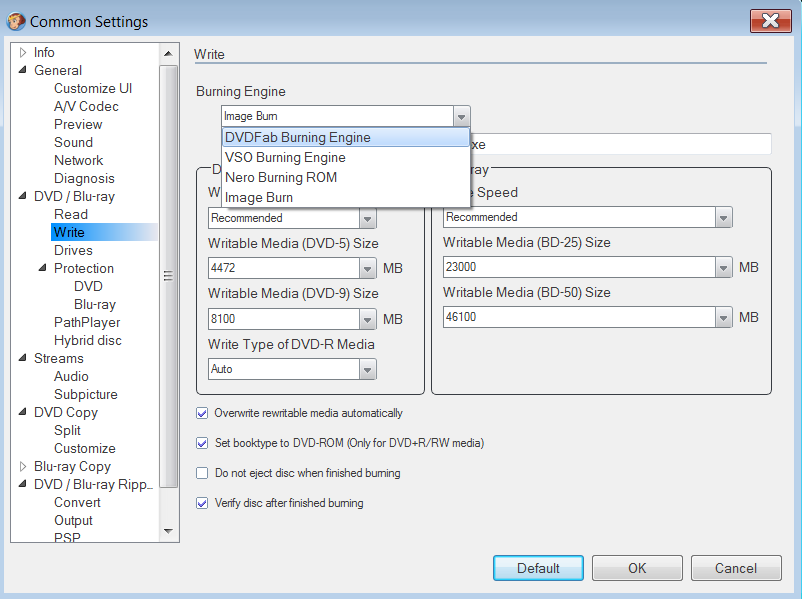
Task: Collapse the DVD Copy tree node
Action: (x=23, y=412)
